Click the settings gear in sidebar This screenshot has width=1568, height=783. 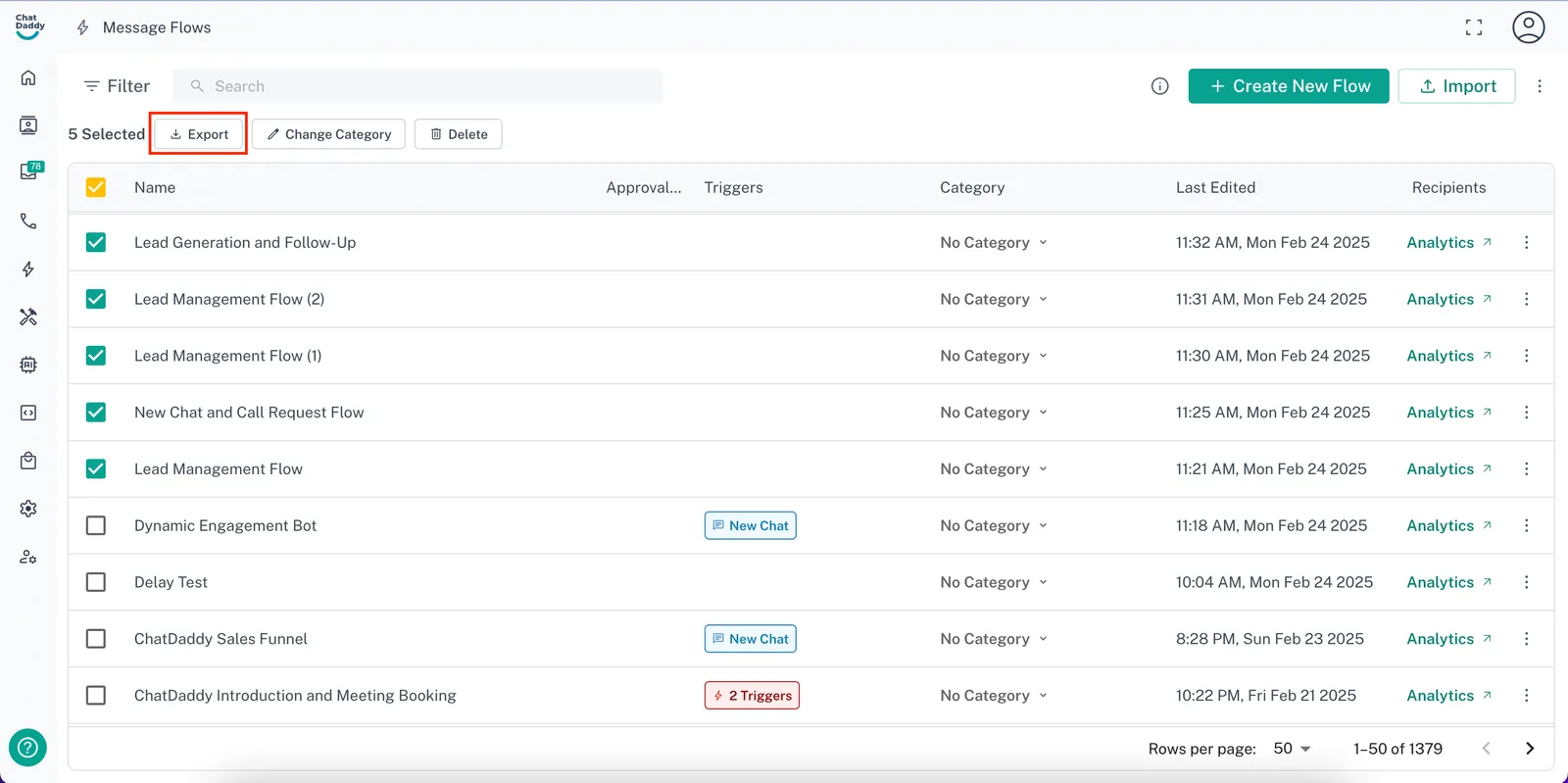click(x=28, y=509)
